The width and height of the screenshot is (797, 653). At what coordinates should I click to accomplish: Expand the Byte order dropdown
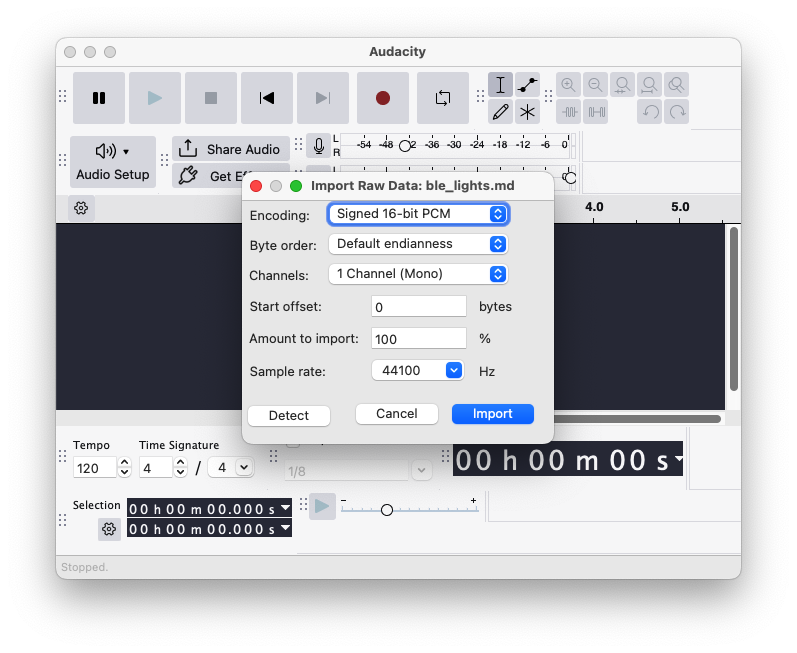[418, 244]
